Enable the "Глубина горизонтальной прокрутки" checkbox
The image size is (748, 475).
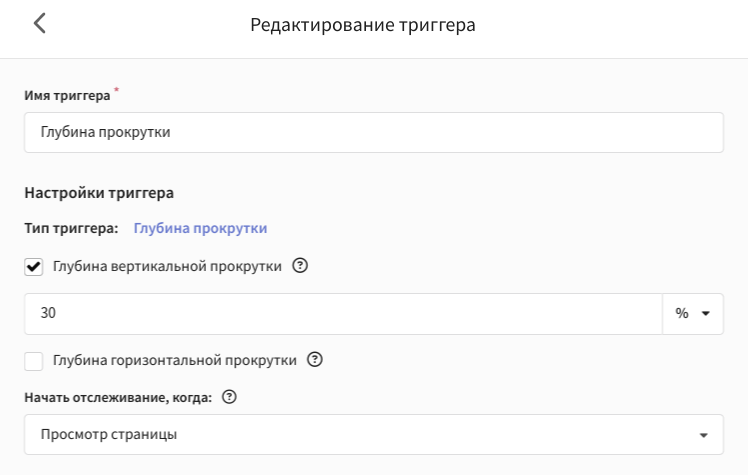(33, 361)
